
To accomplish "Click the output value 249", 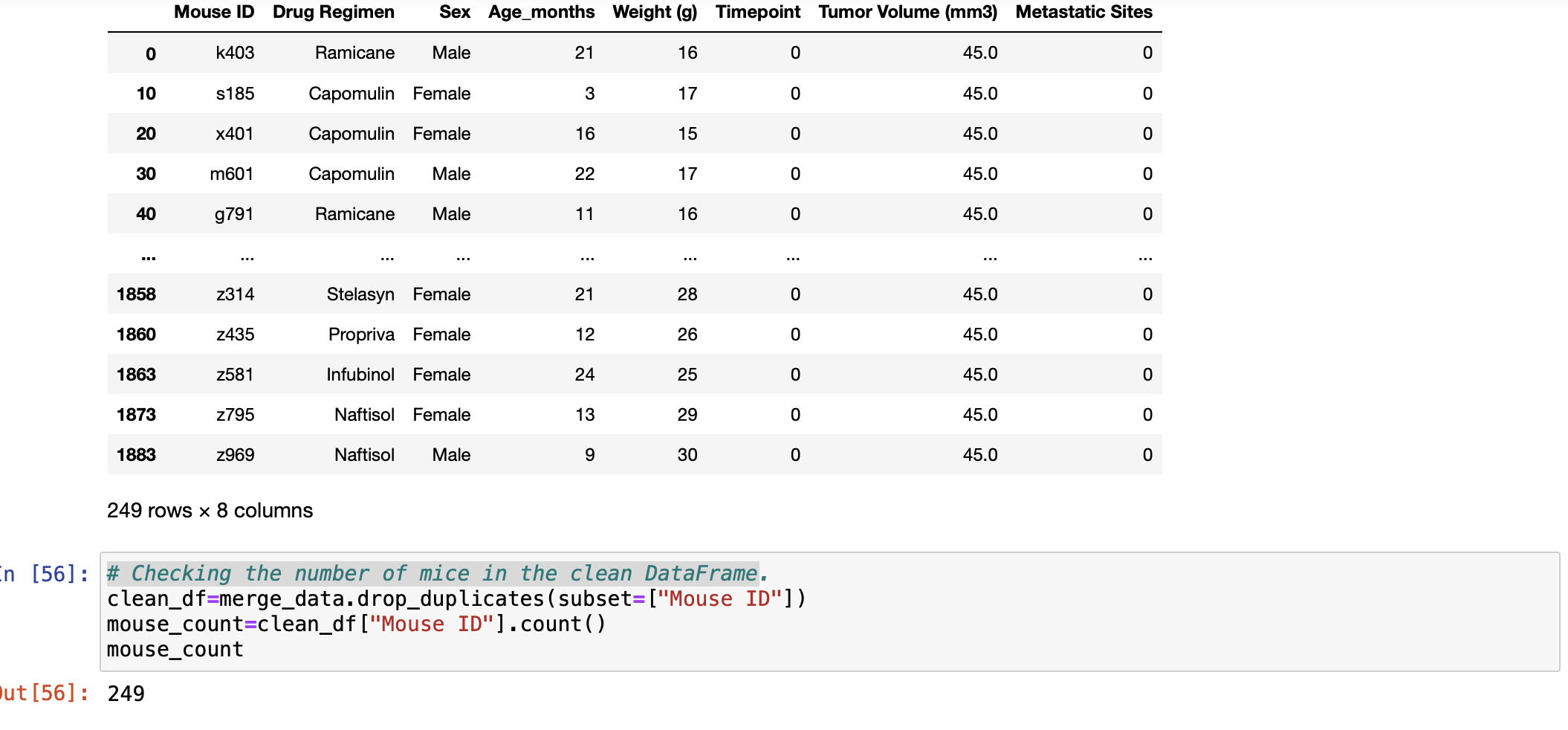I will tap(126, 694).
